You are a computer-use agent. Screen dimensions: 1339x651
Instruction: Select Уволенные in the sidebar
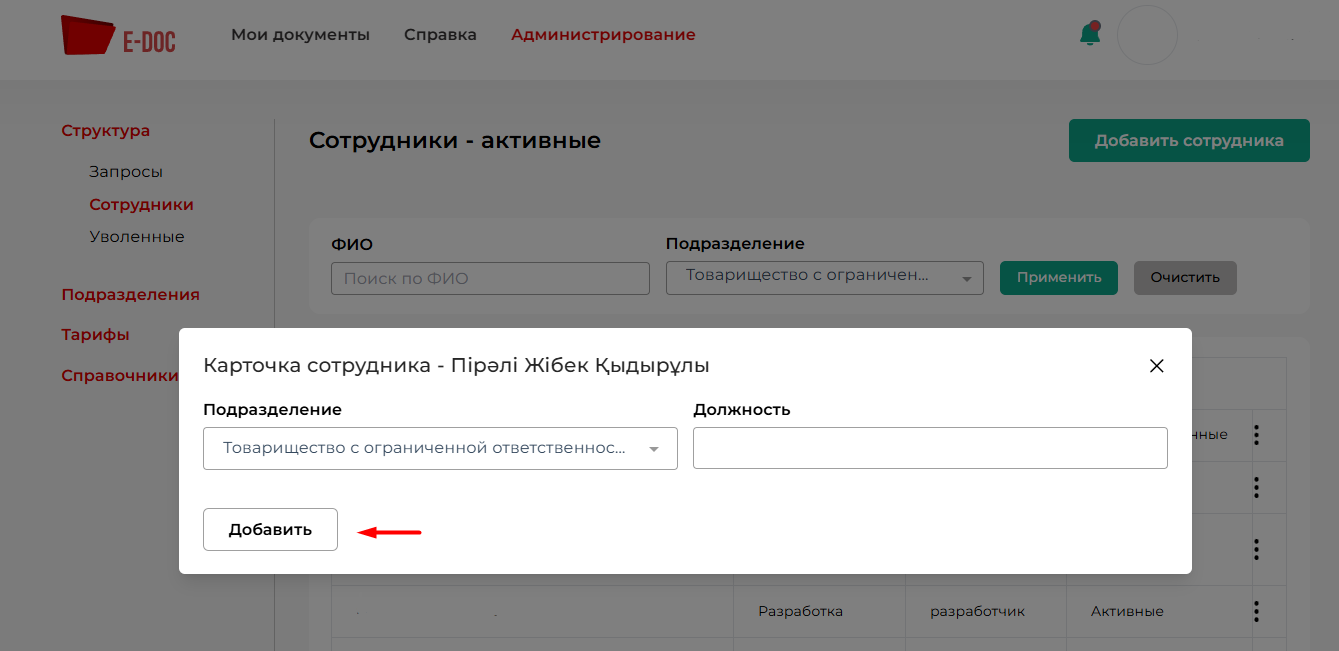(x=137, y=237)
